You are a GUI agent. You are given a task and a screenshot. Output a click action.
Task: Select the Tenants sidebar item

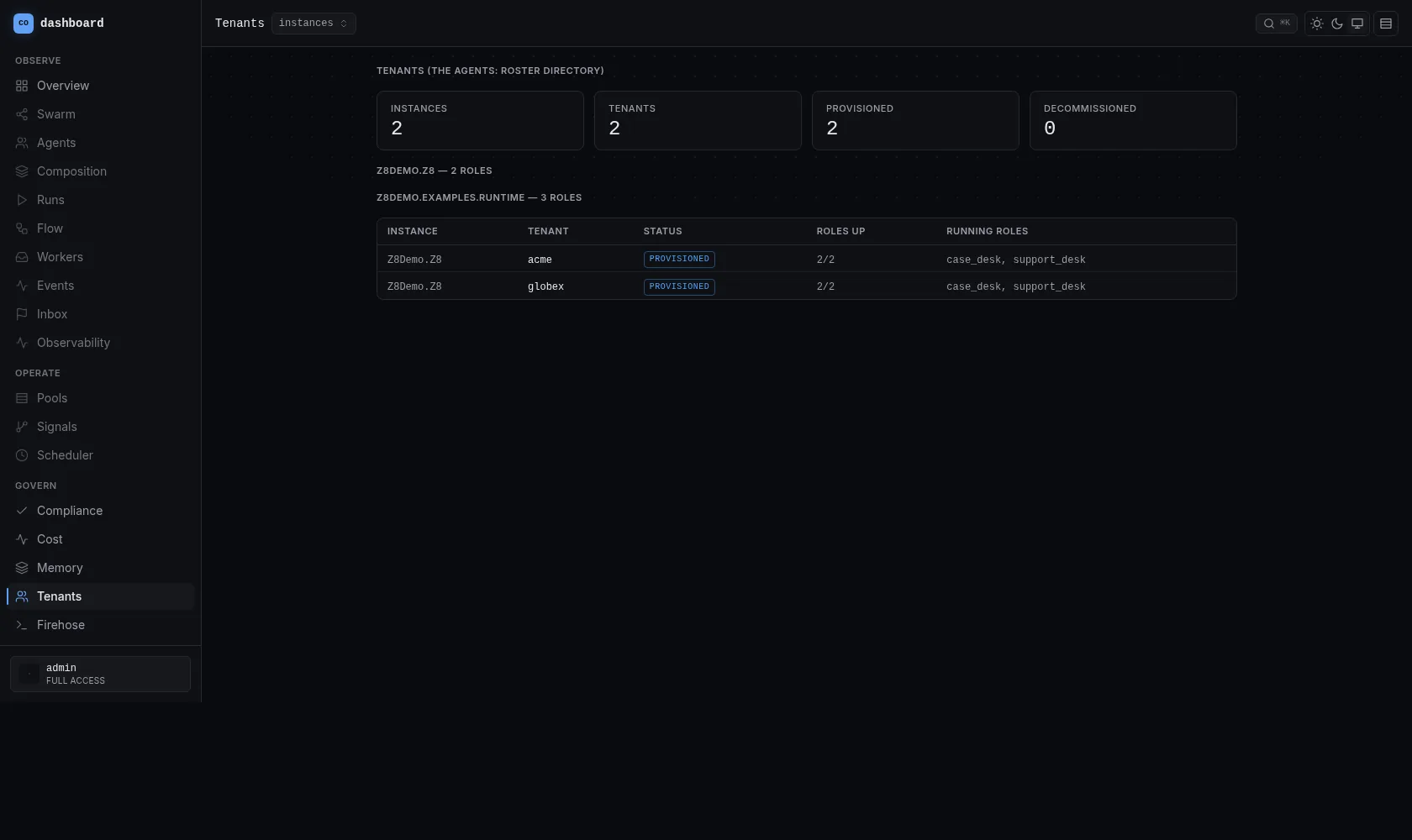pos(100,596)
